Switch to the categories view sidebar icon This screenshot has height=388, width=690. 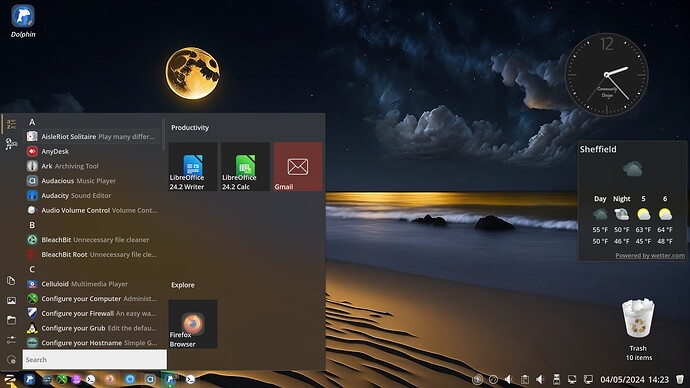pos(11,143)
